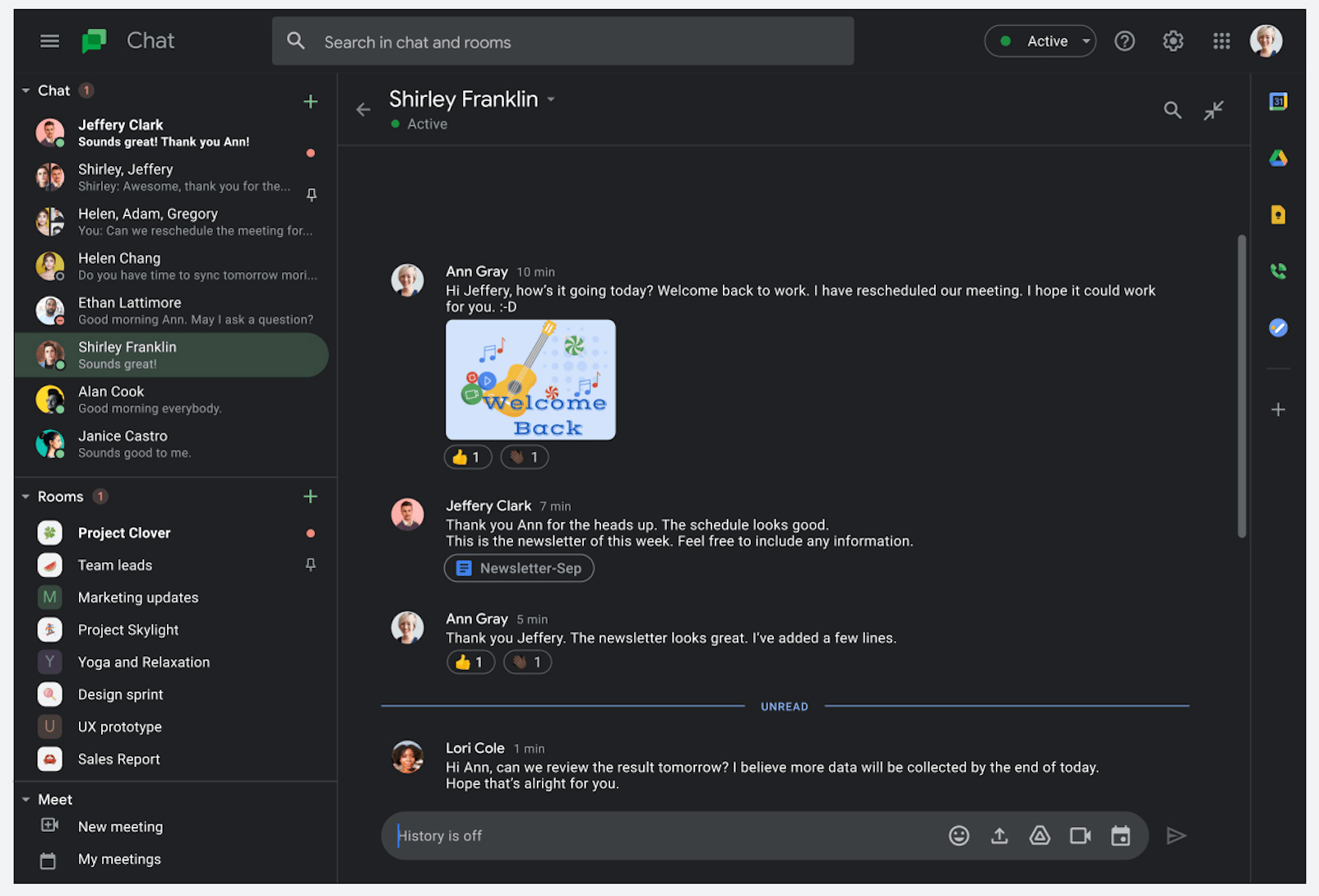
Task: Switch to the Marketing updates room
Action: (x=137, y=597)
